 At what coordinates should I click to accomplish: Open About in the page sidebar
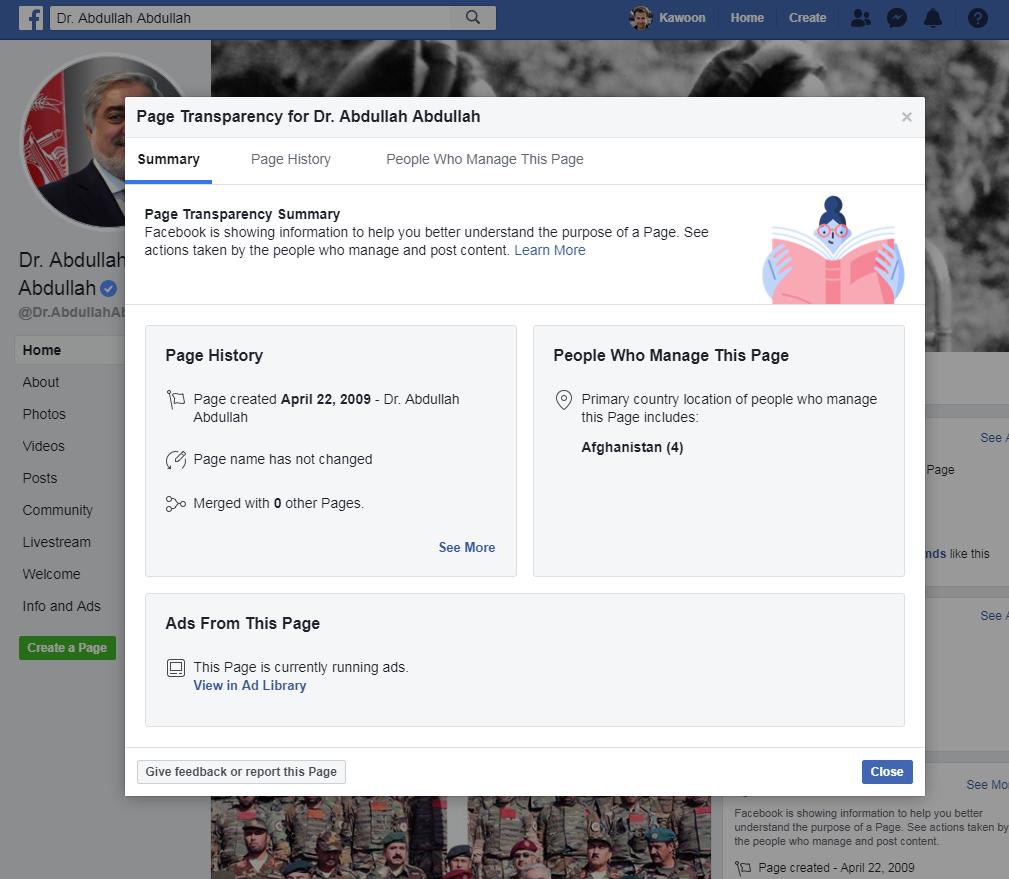pyautogui.click(x=41, y=383)
